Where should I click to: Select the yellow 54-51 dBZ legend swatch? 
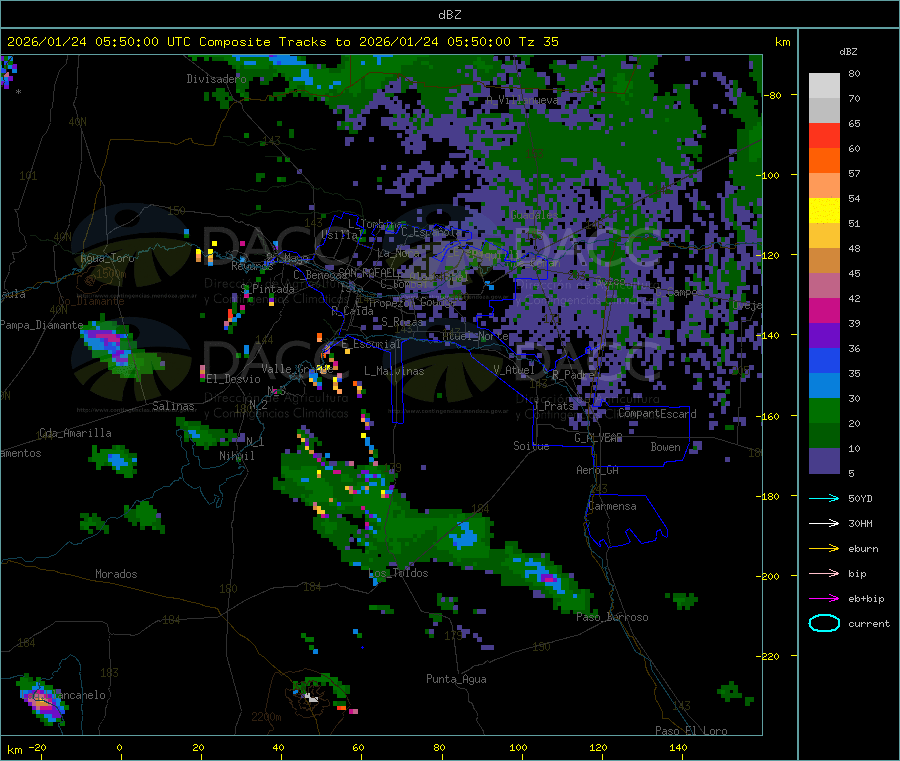824,211
